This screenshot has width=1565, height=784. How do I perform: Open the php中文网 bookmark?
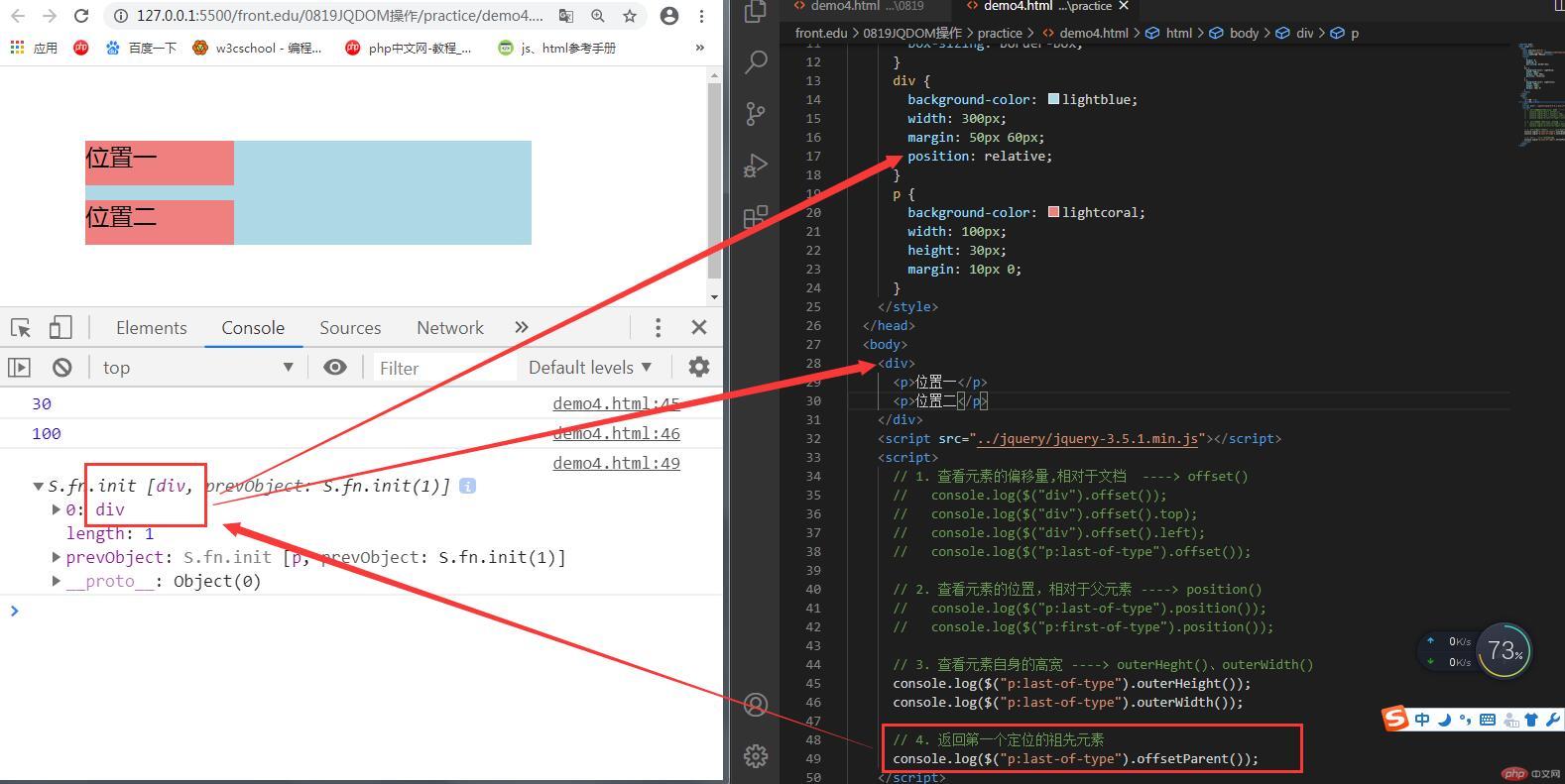click(409, 48)
